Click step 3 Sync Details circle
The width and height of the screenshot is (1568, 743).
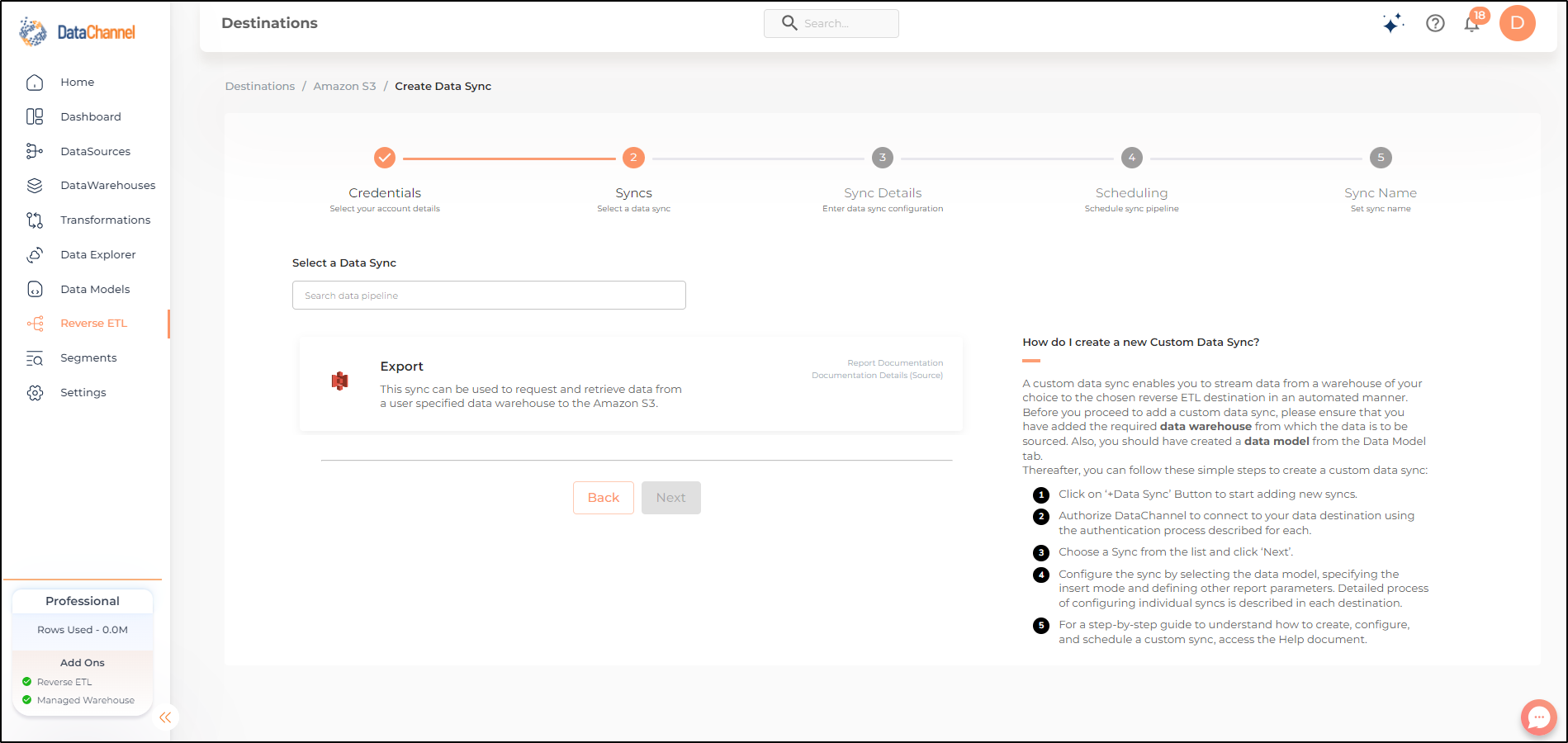point(883,158)
